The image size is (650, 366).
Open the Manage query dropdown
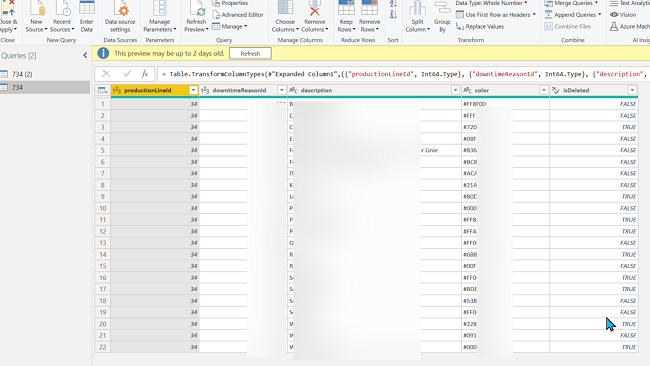[x=230, y=27]
